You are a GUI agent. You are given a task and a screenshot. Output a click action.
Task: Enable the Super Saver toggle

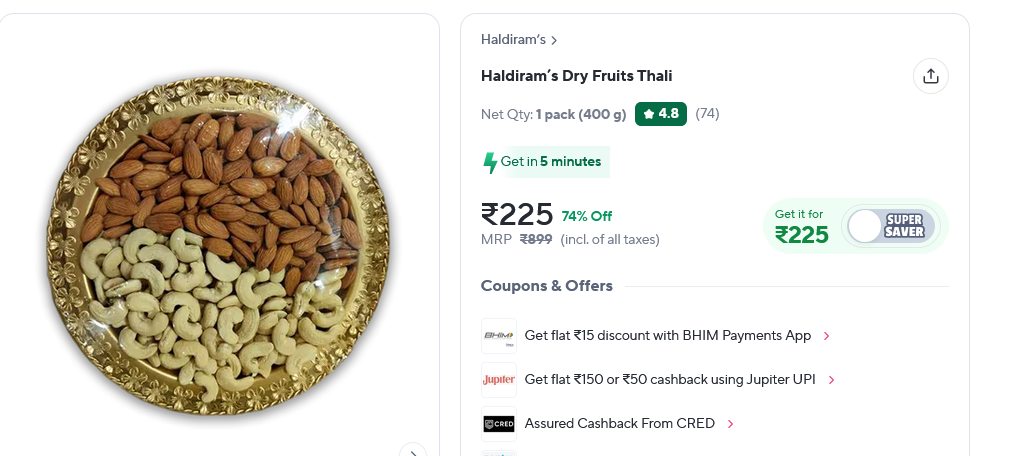pyautogui.click(x=889, y=226)
